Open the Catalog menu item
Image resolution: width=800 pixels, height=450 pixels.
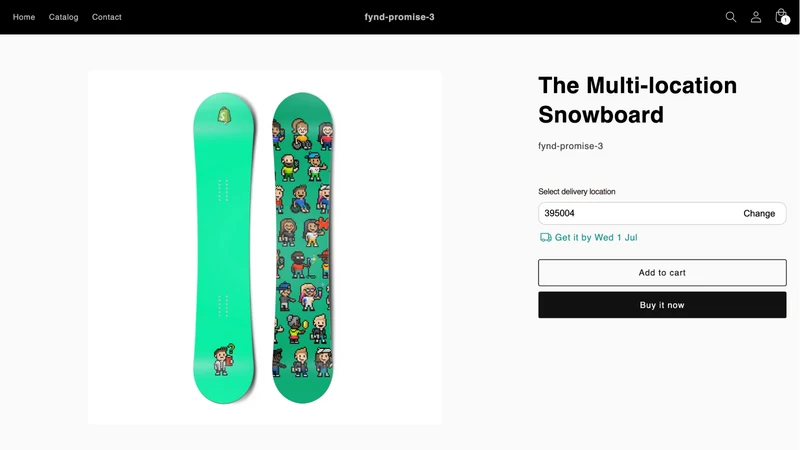coord(63,17)
